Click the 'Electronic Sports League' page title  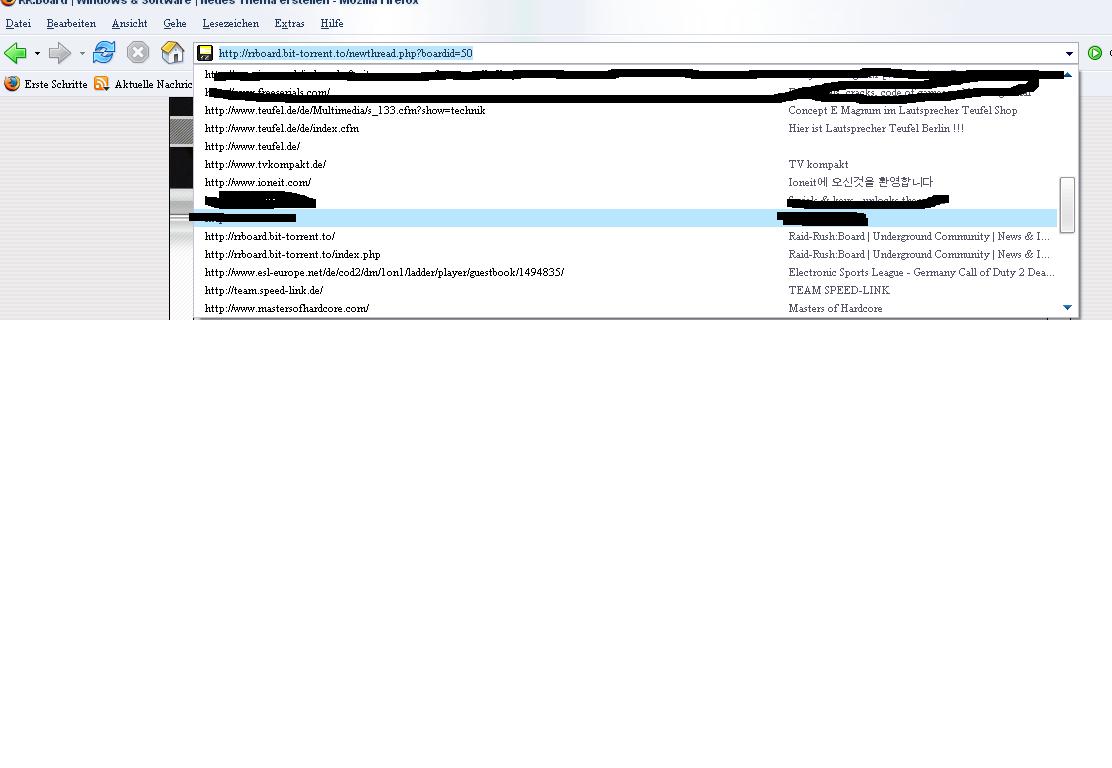(x=921, y=272)
